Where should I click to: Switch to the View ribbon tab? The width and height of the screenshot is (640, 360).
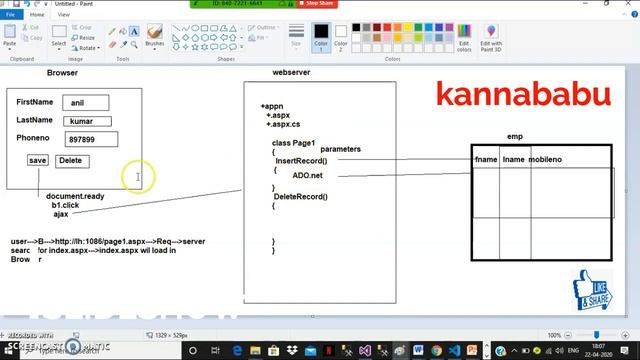coord(64,15)
